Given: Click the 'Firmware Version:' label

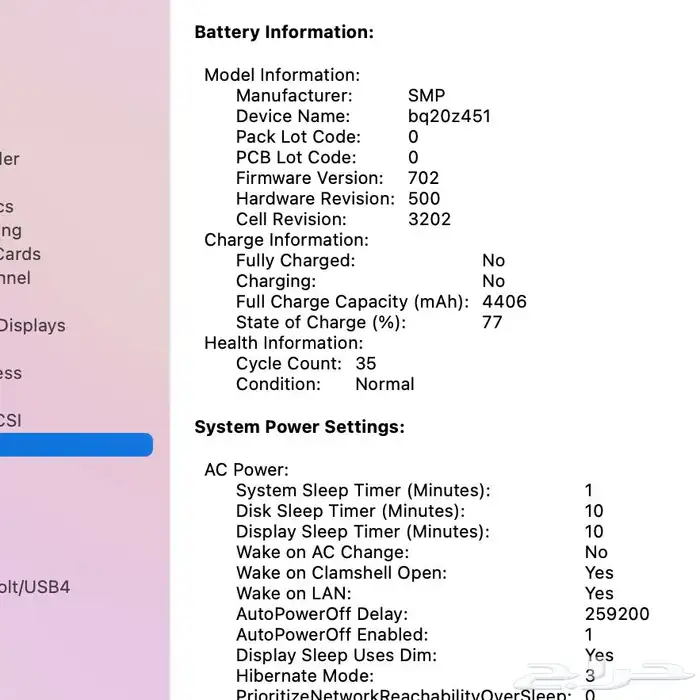Looking at the screenshot, I should click(310, 178).
